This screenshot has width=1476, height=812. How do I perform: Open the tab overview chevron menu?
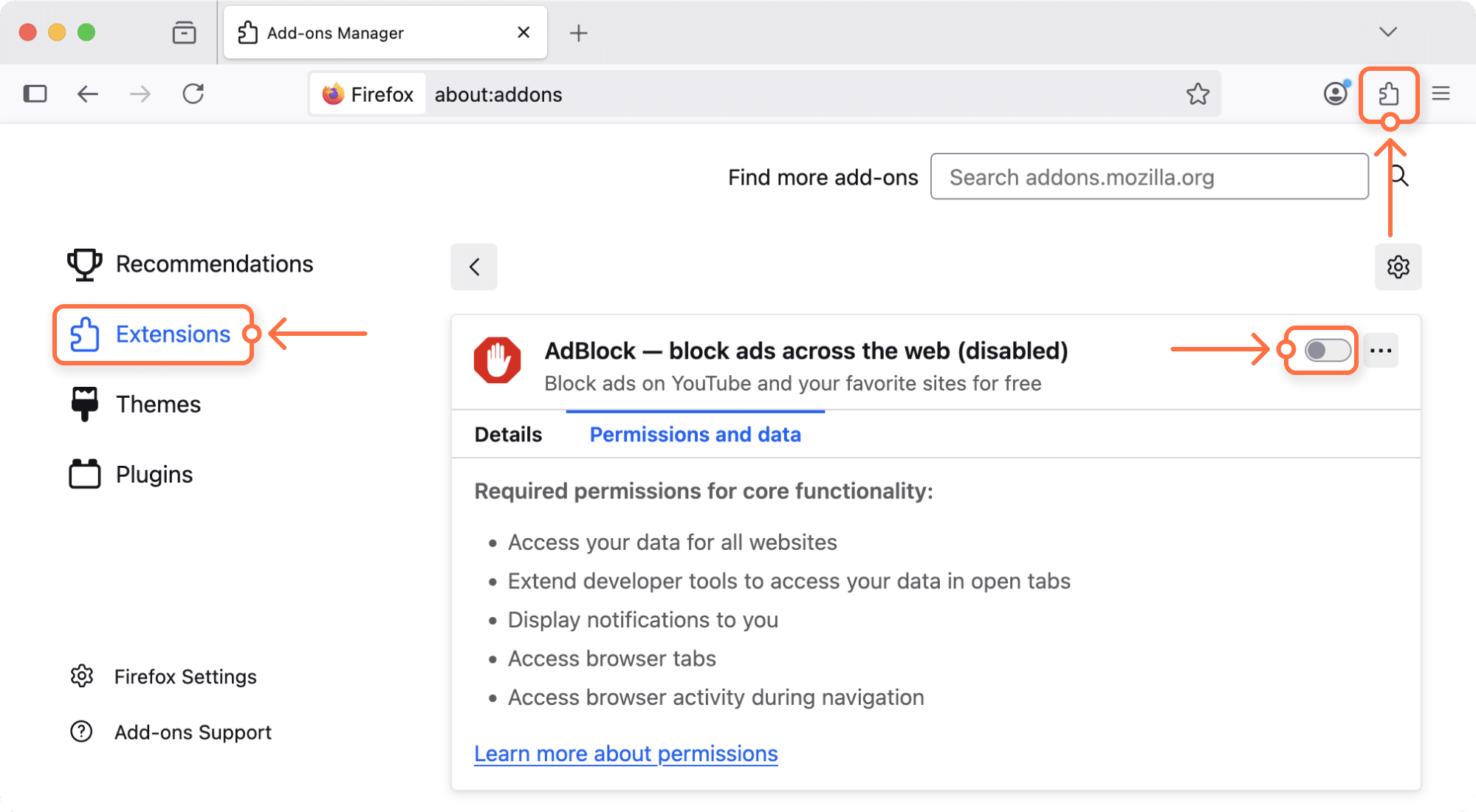pyautogui.click(x=1387, y=32)
